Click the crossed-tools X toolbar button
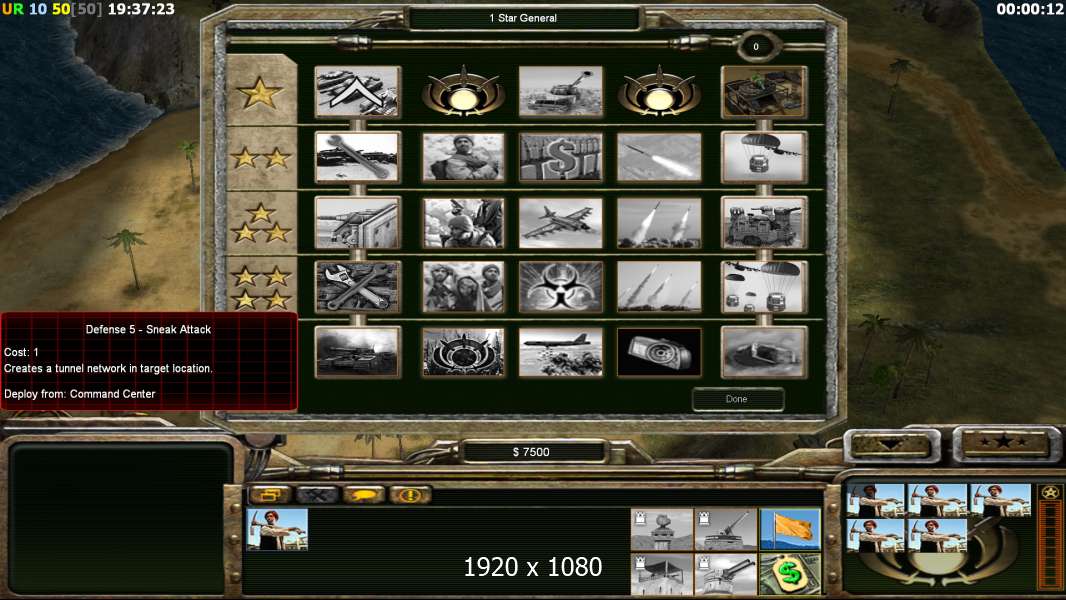Screen dimensions: 1066x600 tap(317, 495)
